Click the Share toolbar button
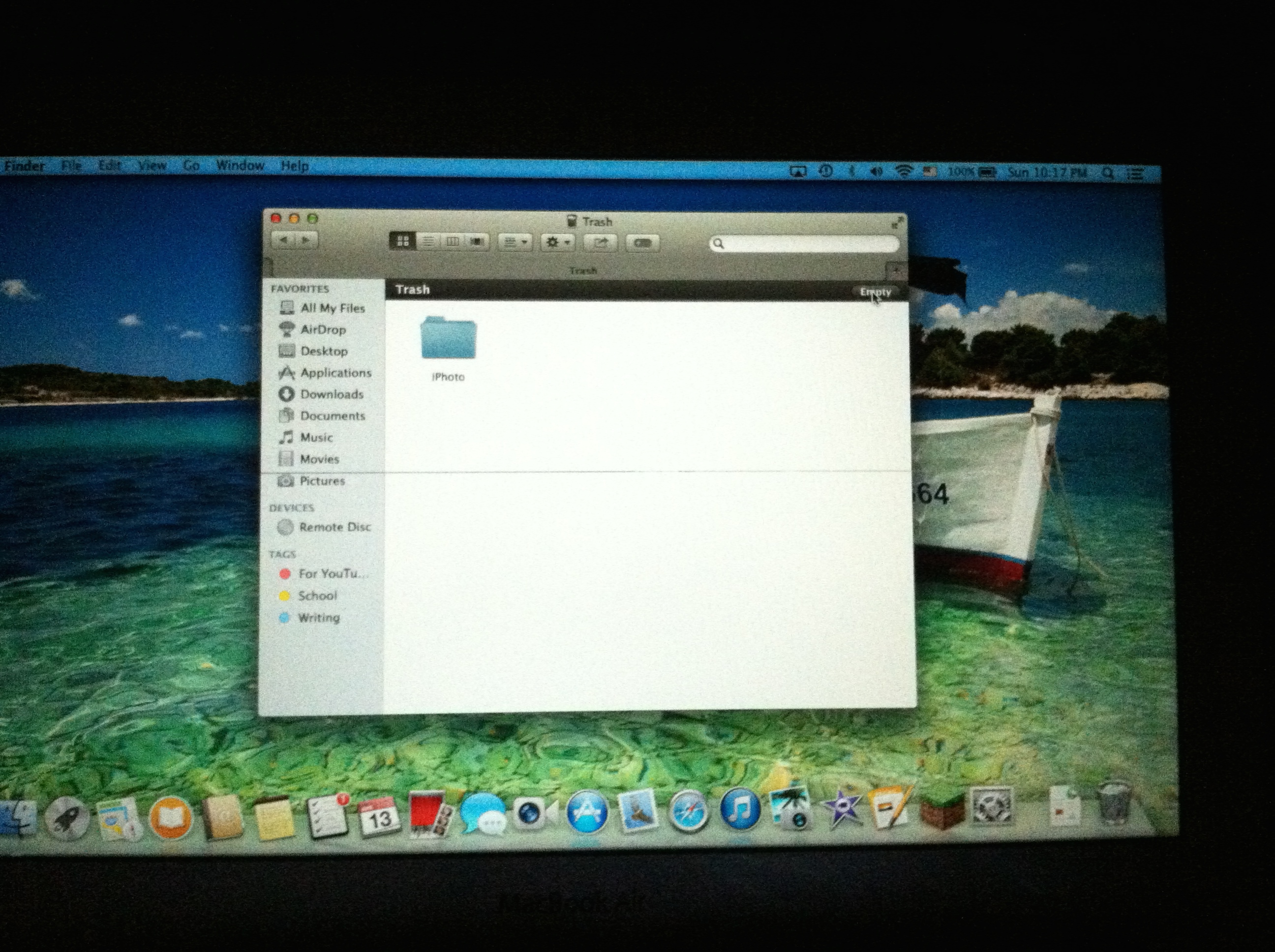The image size is (1275, 952). pyautogui.click(x=600, y=243)
